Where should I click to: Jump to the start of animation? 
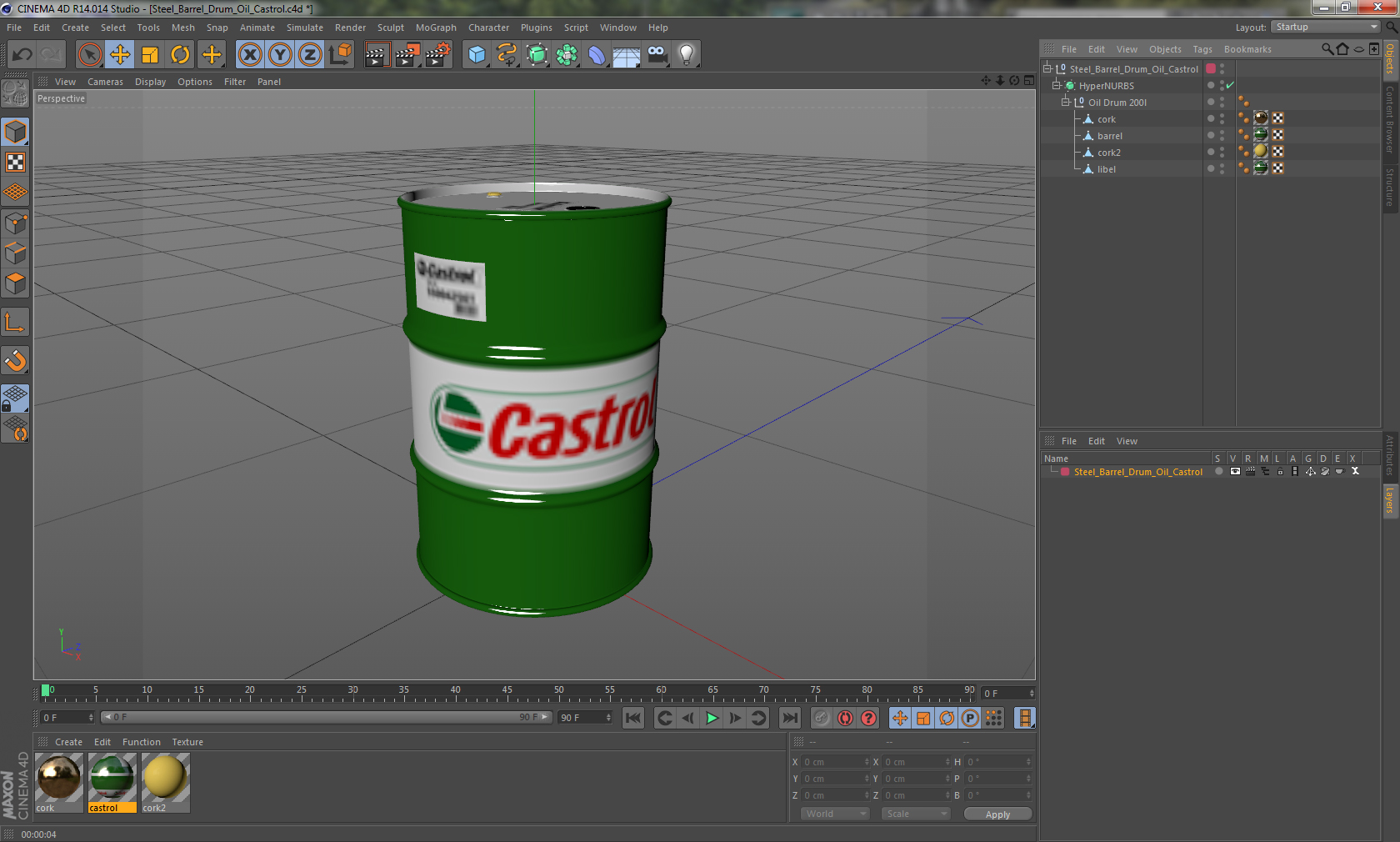pos(633,718)
